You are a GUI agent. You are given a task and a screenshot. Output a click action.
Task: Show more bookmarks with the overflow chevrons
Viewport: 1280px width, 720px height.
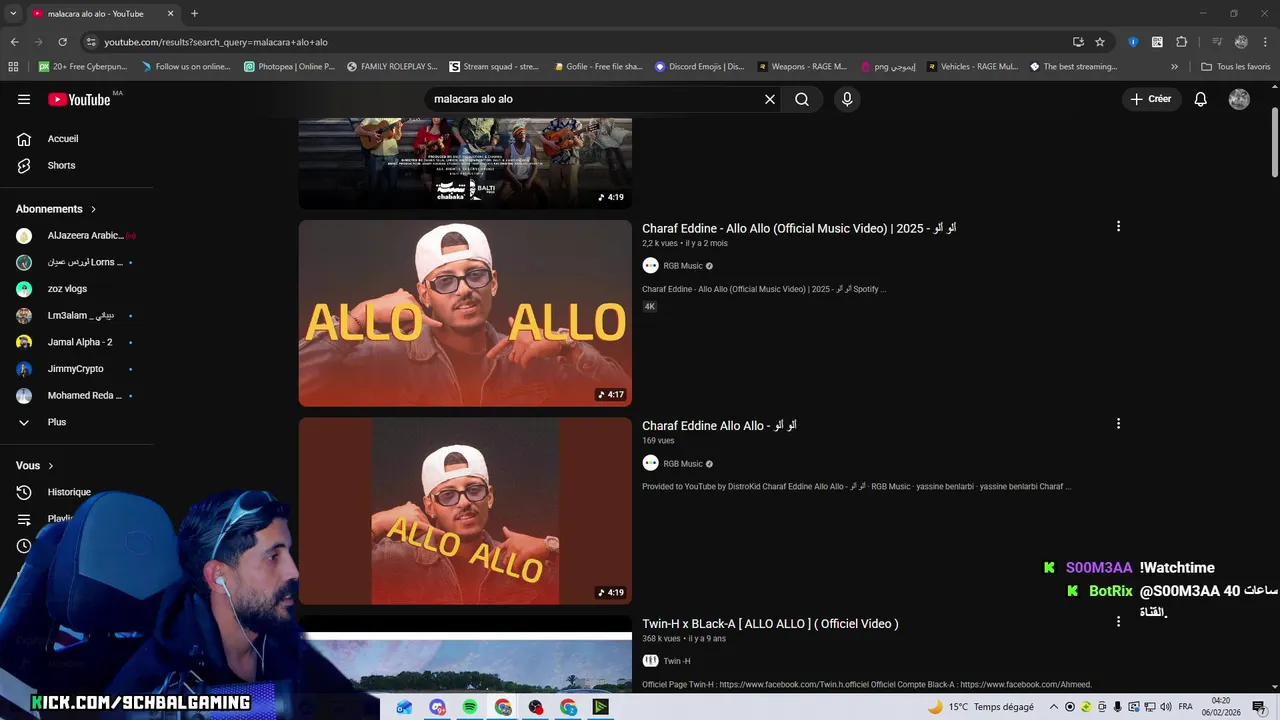click(x=1174, y=67)
